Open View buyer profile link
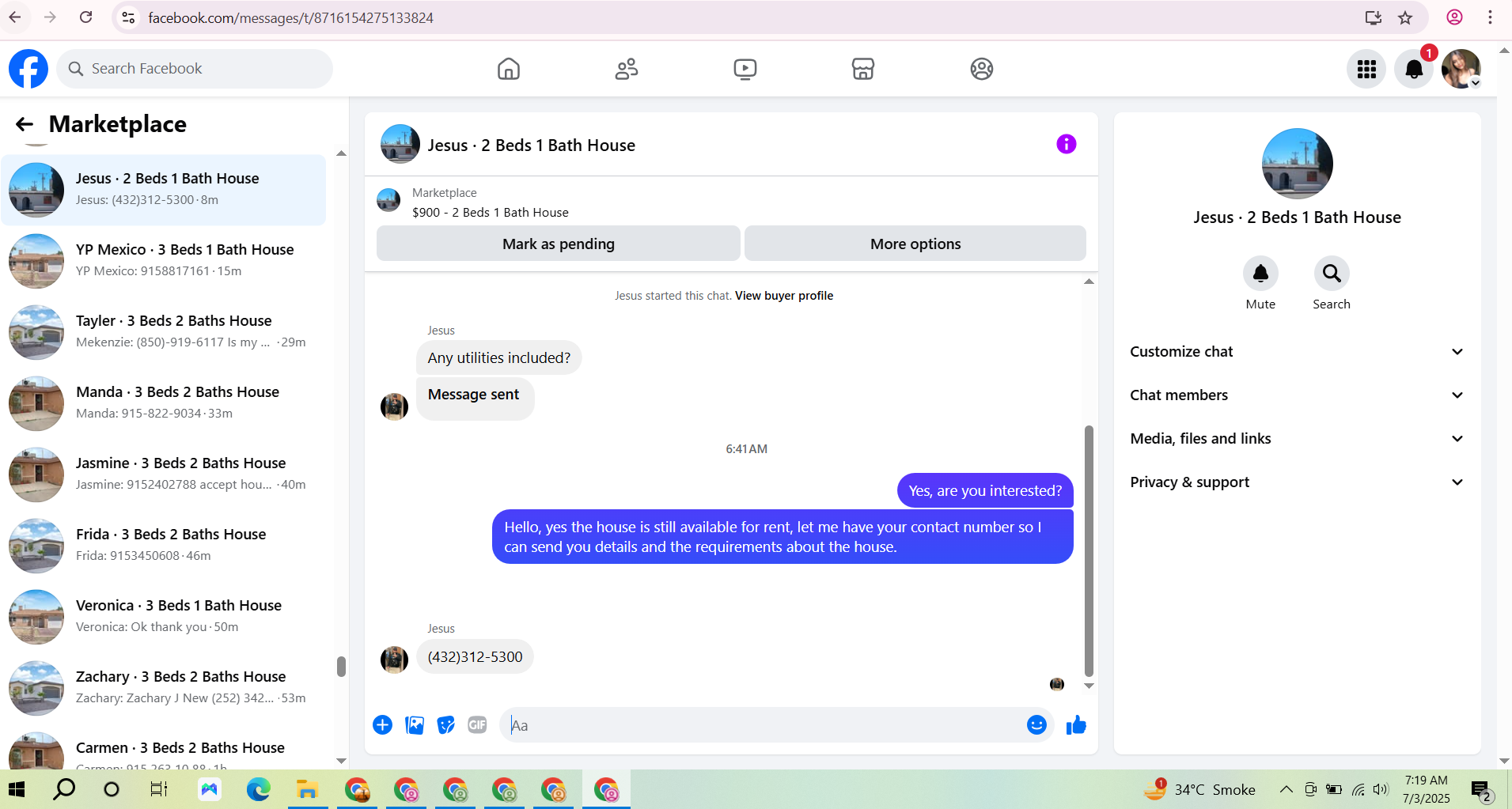1512x809 pixels. coord(784,296)
